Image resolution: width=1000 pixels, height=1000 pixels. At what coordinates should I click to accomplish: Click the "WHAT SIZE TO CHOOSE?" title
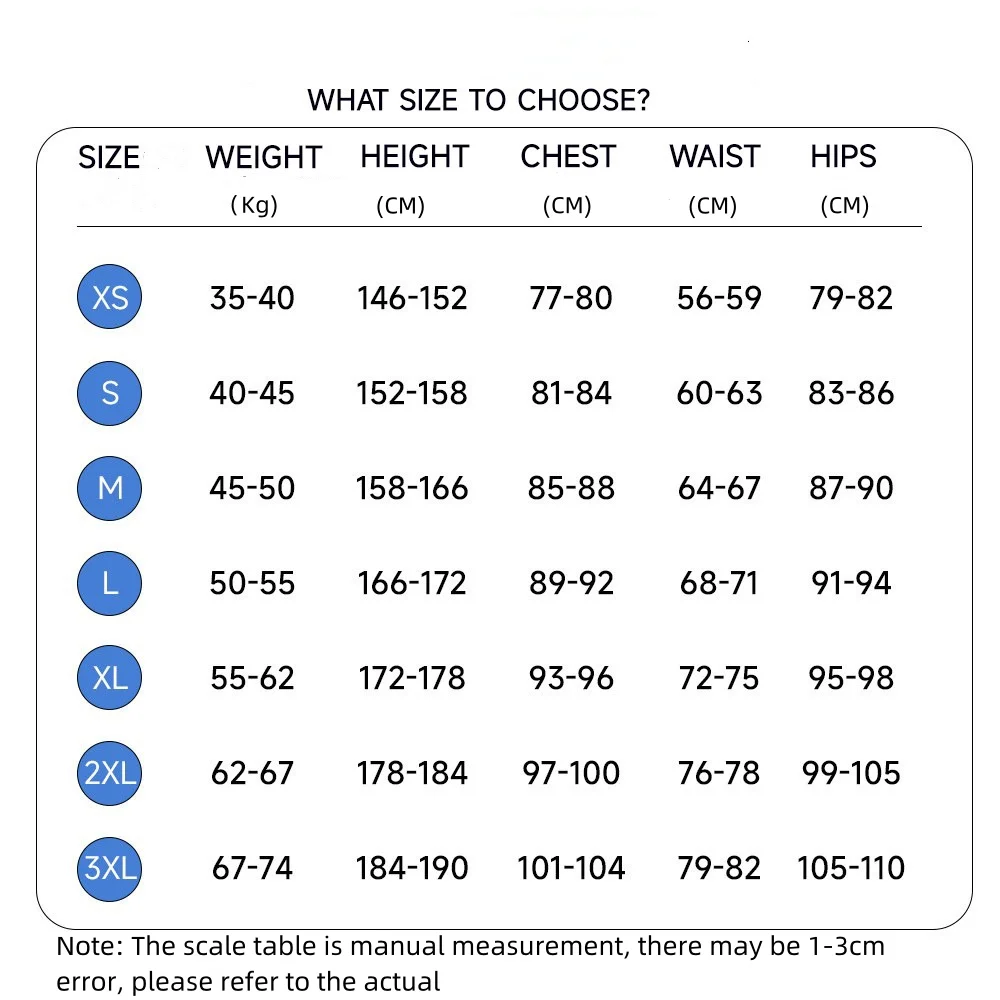click(x=479, y=100)
